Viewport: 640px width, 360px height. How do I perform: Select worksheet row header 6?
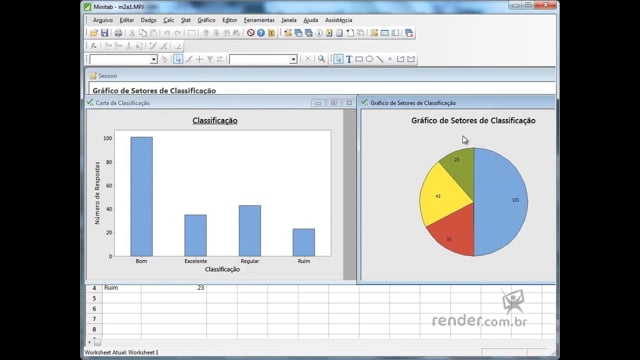[94, 309]
